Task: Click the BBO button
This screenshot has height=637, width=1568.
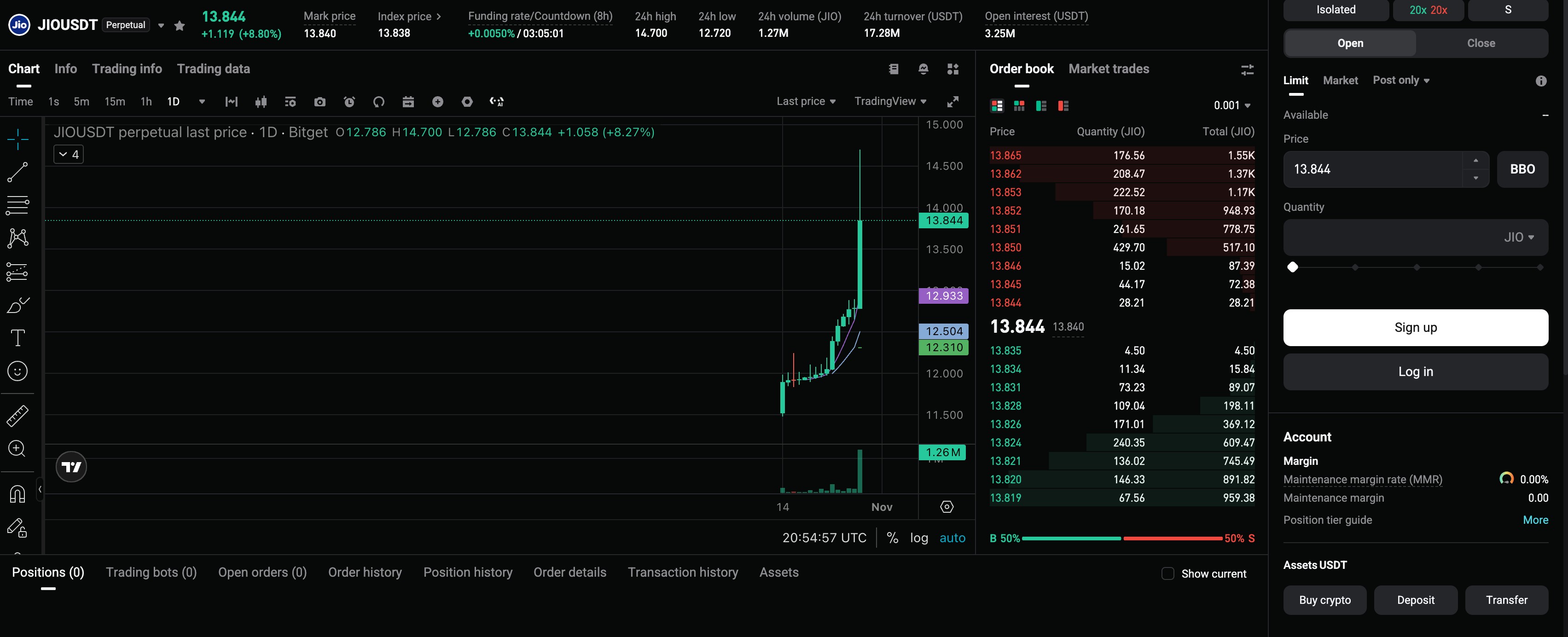Action: [1522, 169]
